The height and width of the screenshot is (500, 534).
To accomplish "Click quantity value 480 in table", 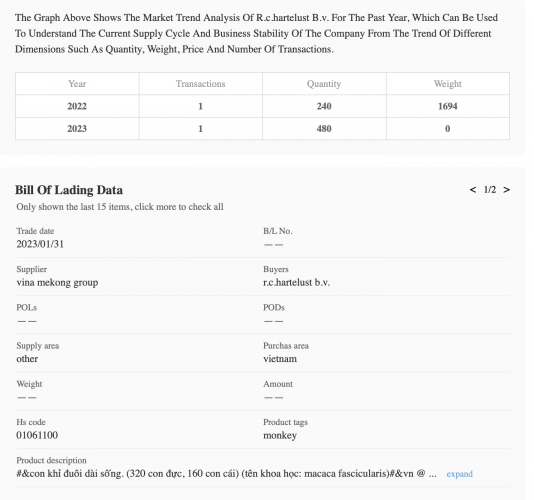I will (x=324, y=129).
